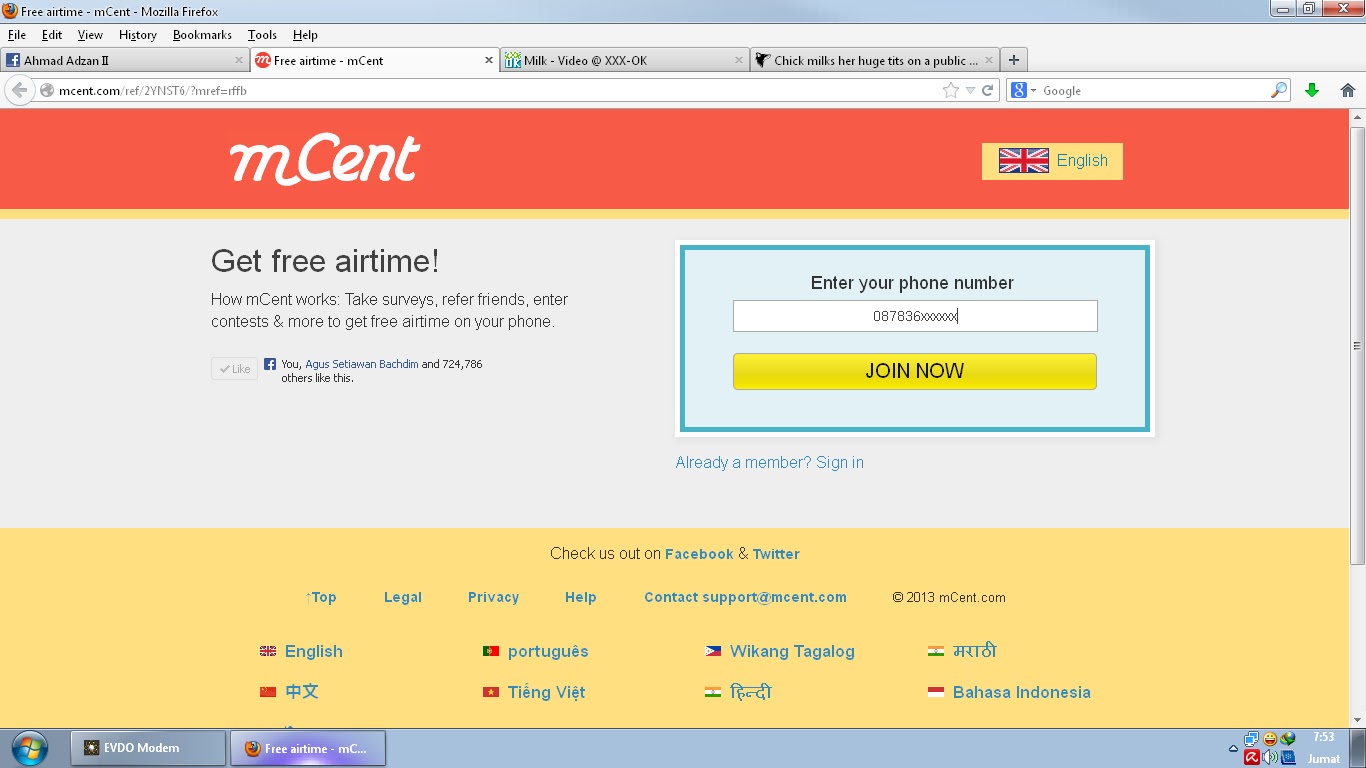The height and width of the screenshot is (768, 1366).
Task: Click the volume speaker tray icon
Action: (1270, 757)
